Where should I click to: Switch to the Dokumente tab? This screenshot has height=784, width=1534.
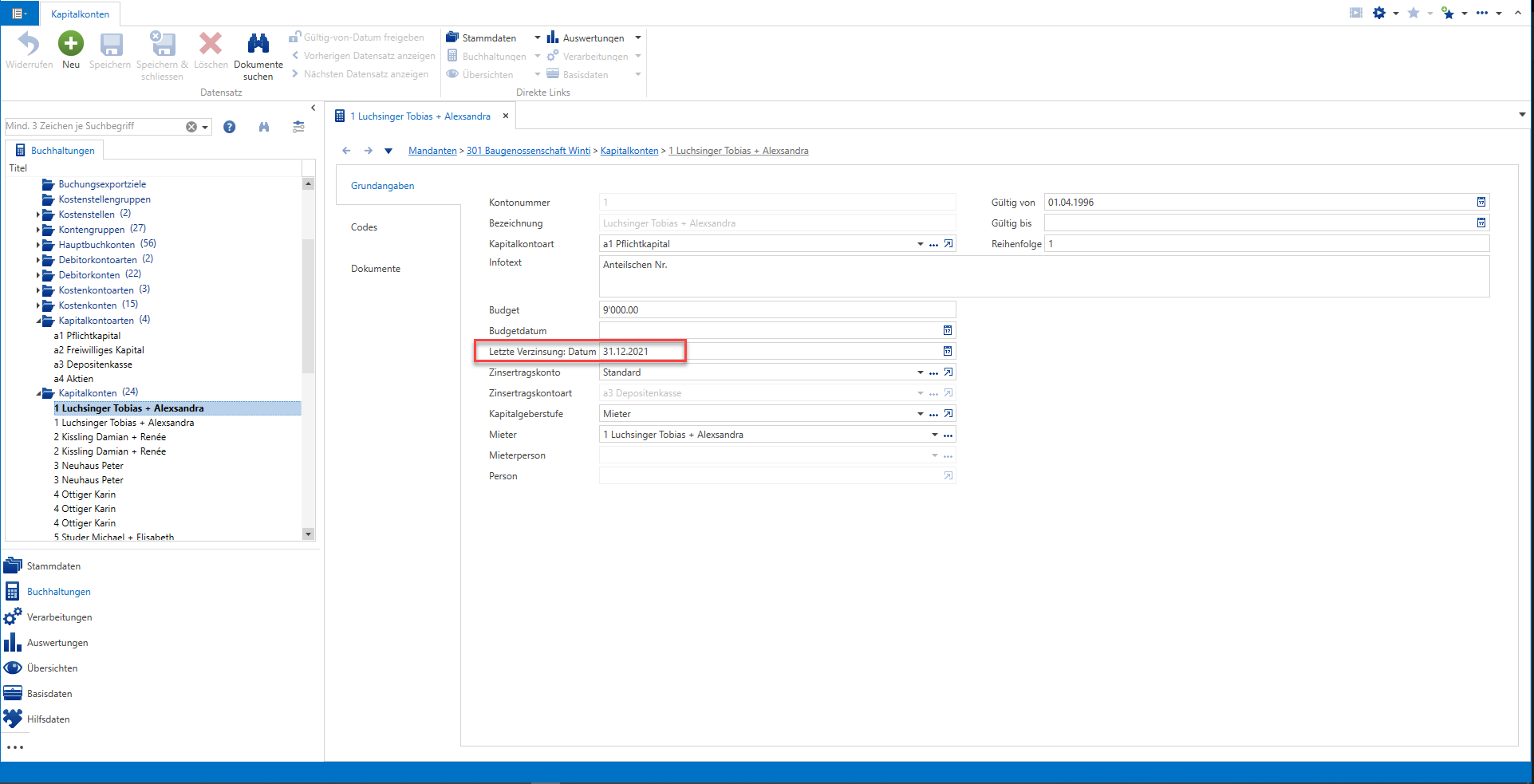[376, 269]
